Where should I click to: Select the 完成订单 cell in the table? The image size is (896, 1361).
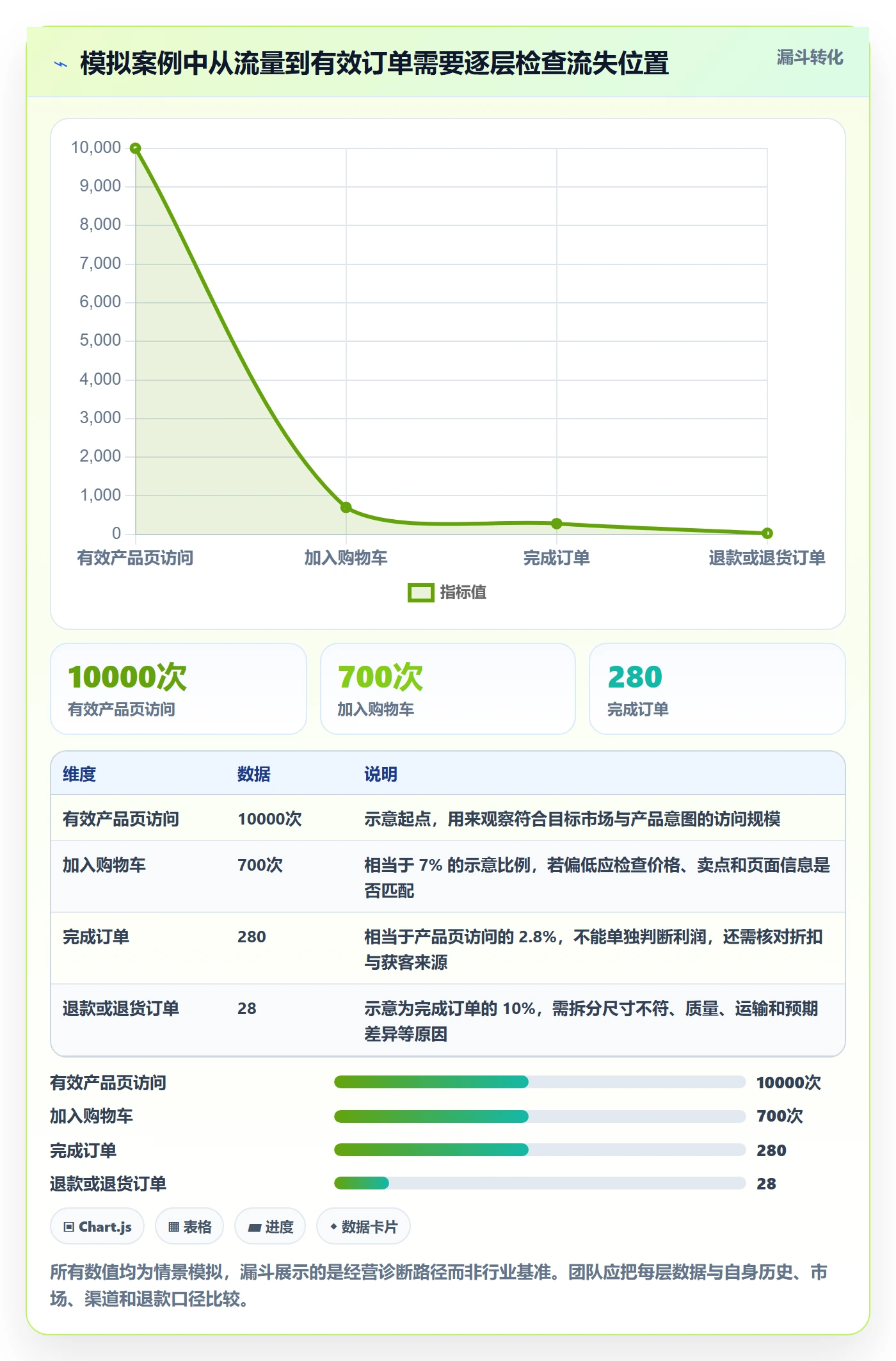(x=95, y=937)
